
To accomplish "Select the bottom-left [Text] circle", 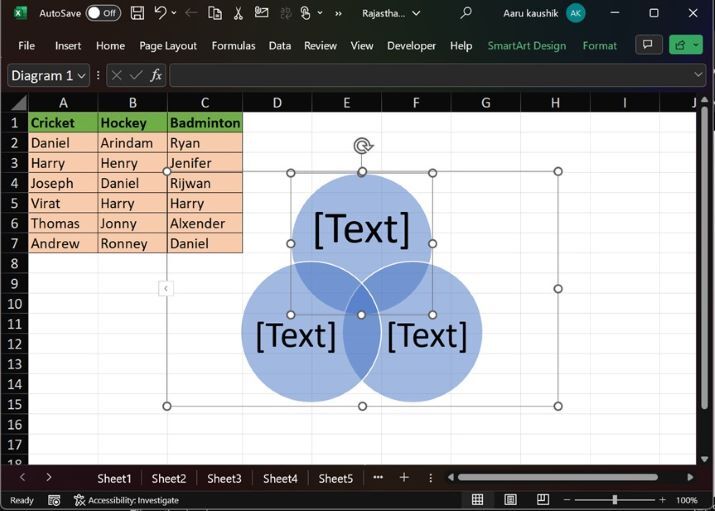I will click(x=296, y=336).
